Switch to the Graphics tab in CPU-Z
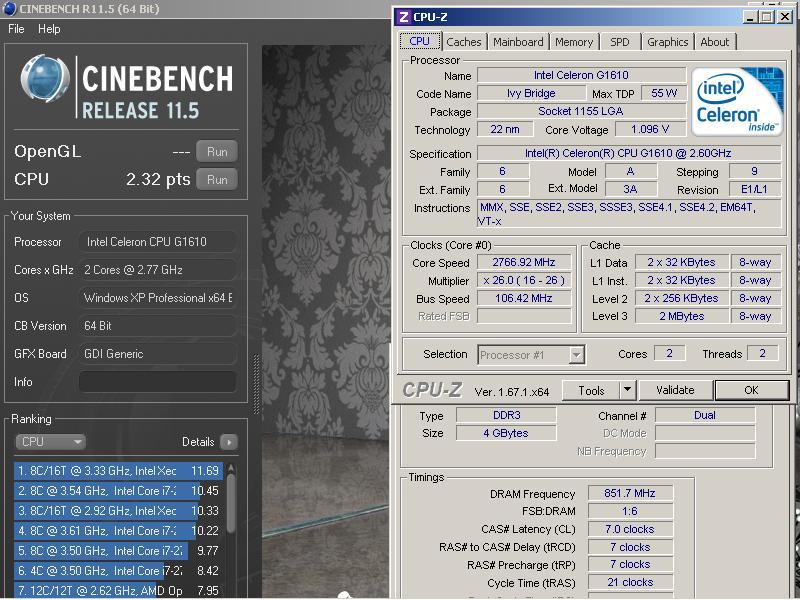Screen dimensions: 800x600 click(667, 42)
